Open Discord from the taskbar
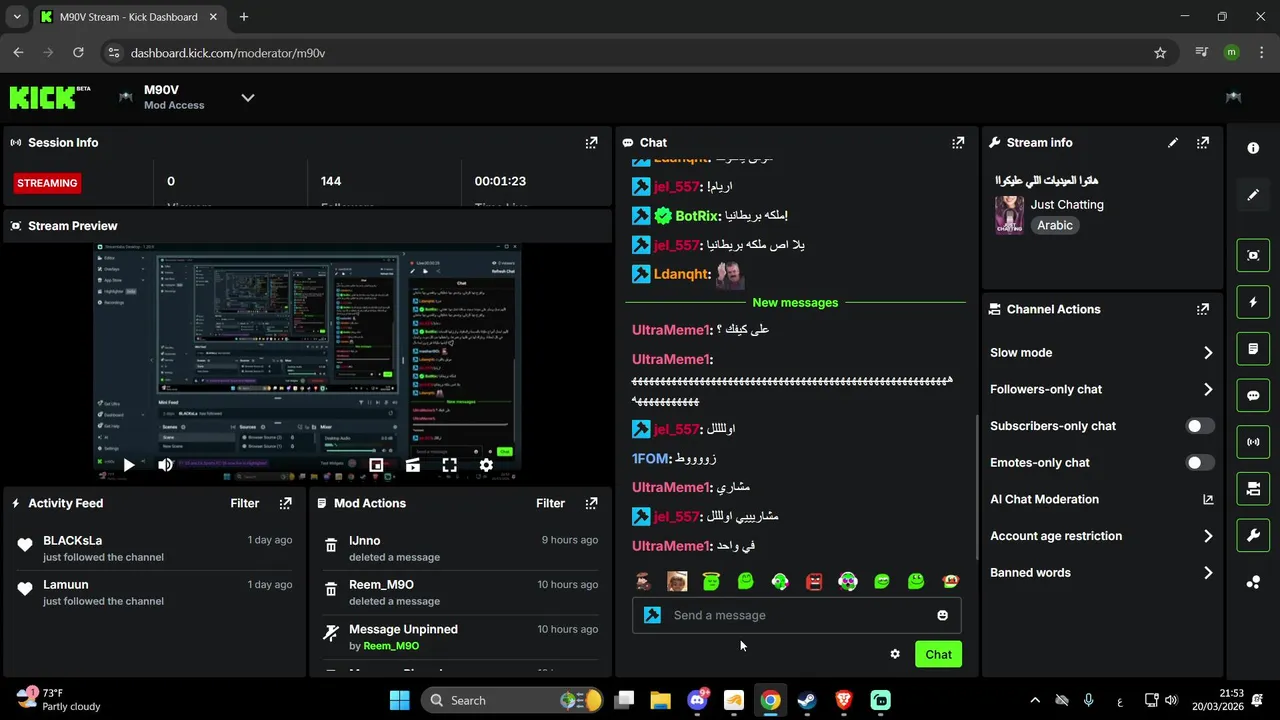 click(697, 700)
